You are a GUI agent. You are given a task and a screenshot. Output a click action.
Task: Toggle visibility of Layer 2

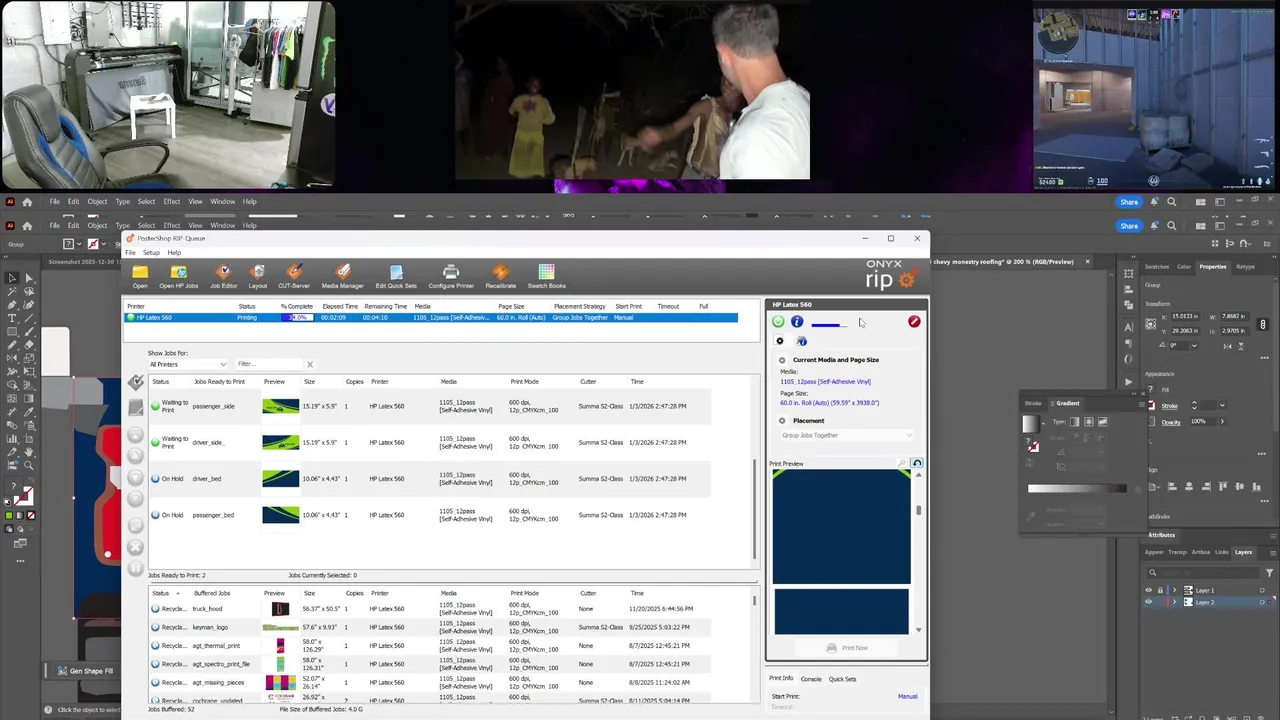point(1148,602)
